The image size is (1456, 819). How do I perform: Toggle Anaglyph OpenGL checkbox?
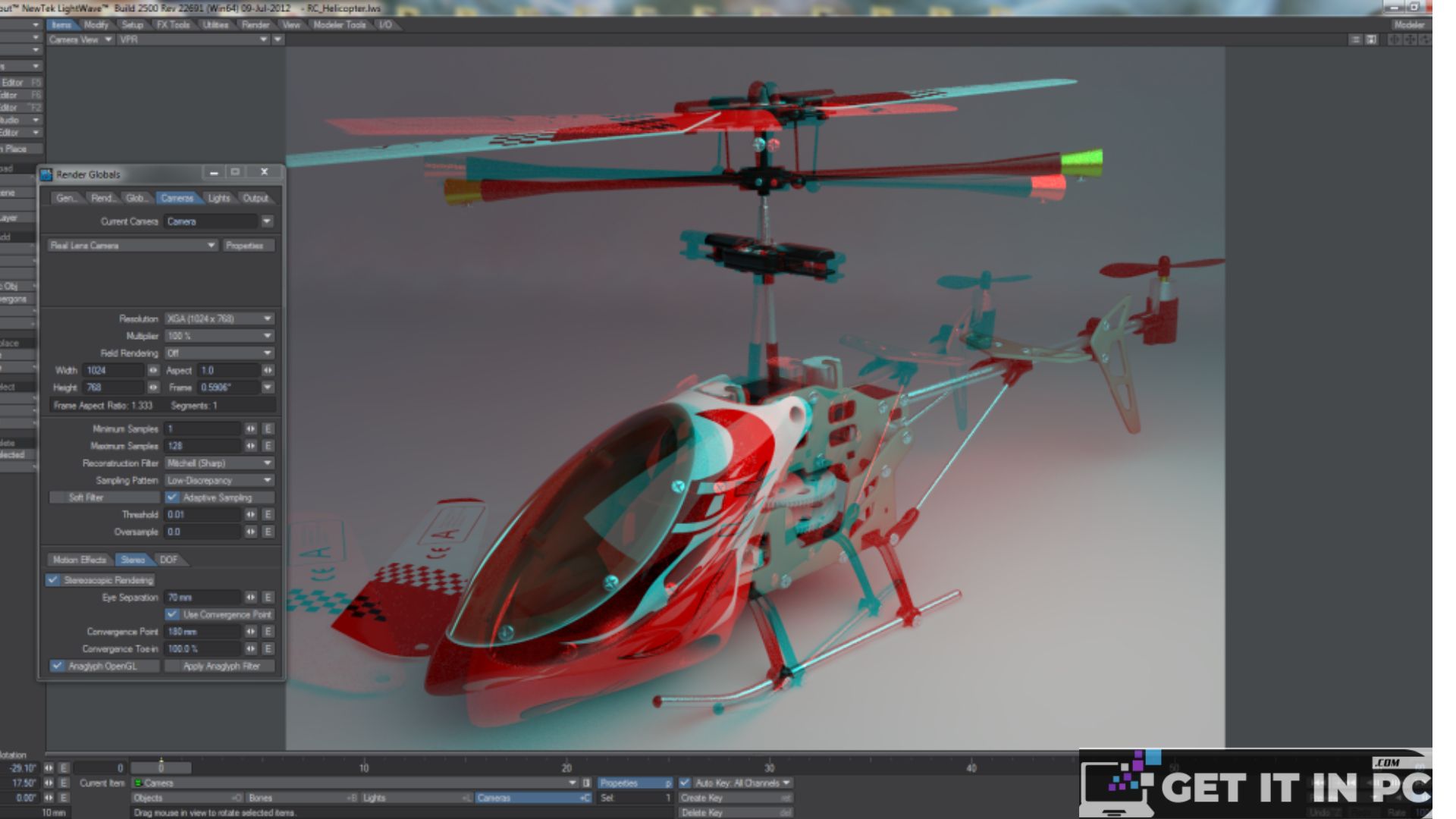[x=57, y=667]
